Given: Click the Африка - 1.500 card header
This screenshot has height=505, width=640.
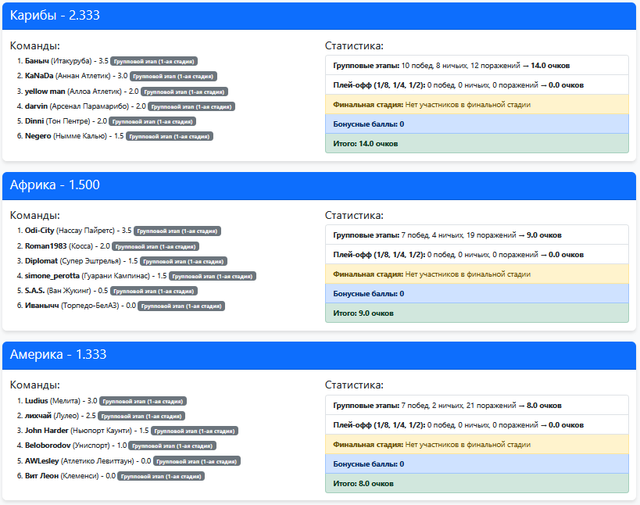Looking at the screenshot, I should 319,185.
